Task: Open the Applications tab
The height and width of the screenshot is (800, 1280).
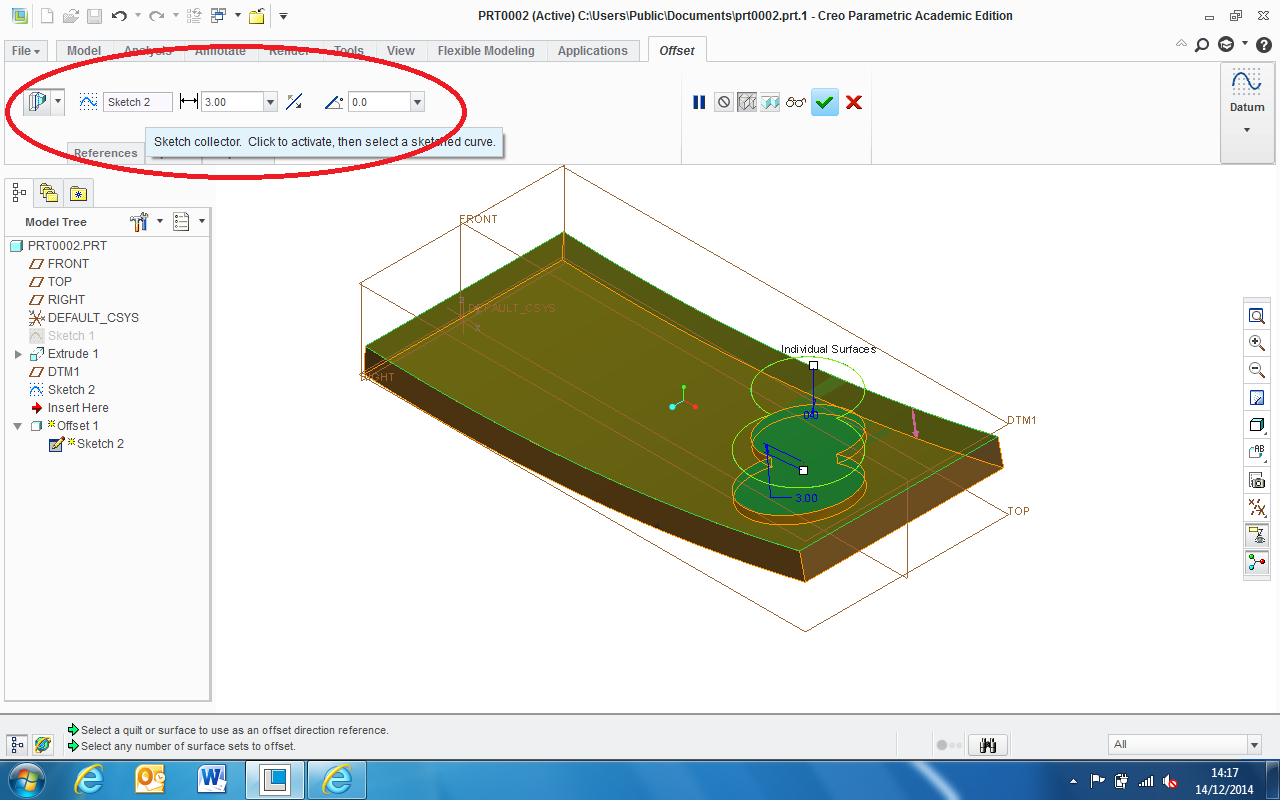Action: (593, 51)
